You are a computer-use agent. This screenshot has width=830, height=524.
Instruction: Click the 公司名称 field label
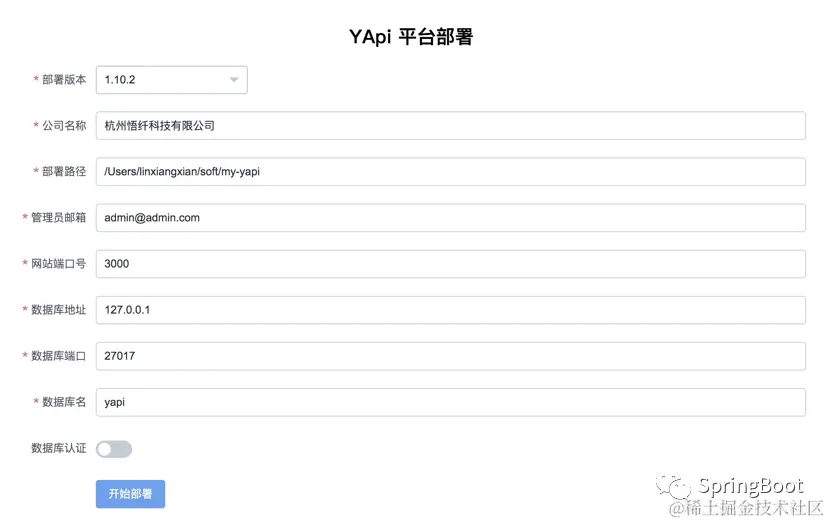pyautogui.click(x=64, y=125)
